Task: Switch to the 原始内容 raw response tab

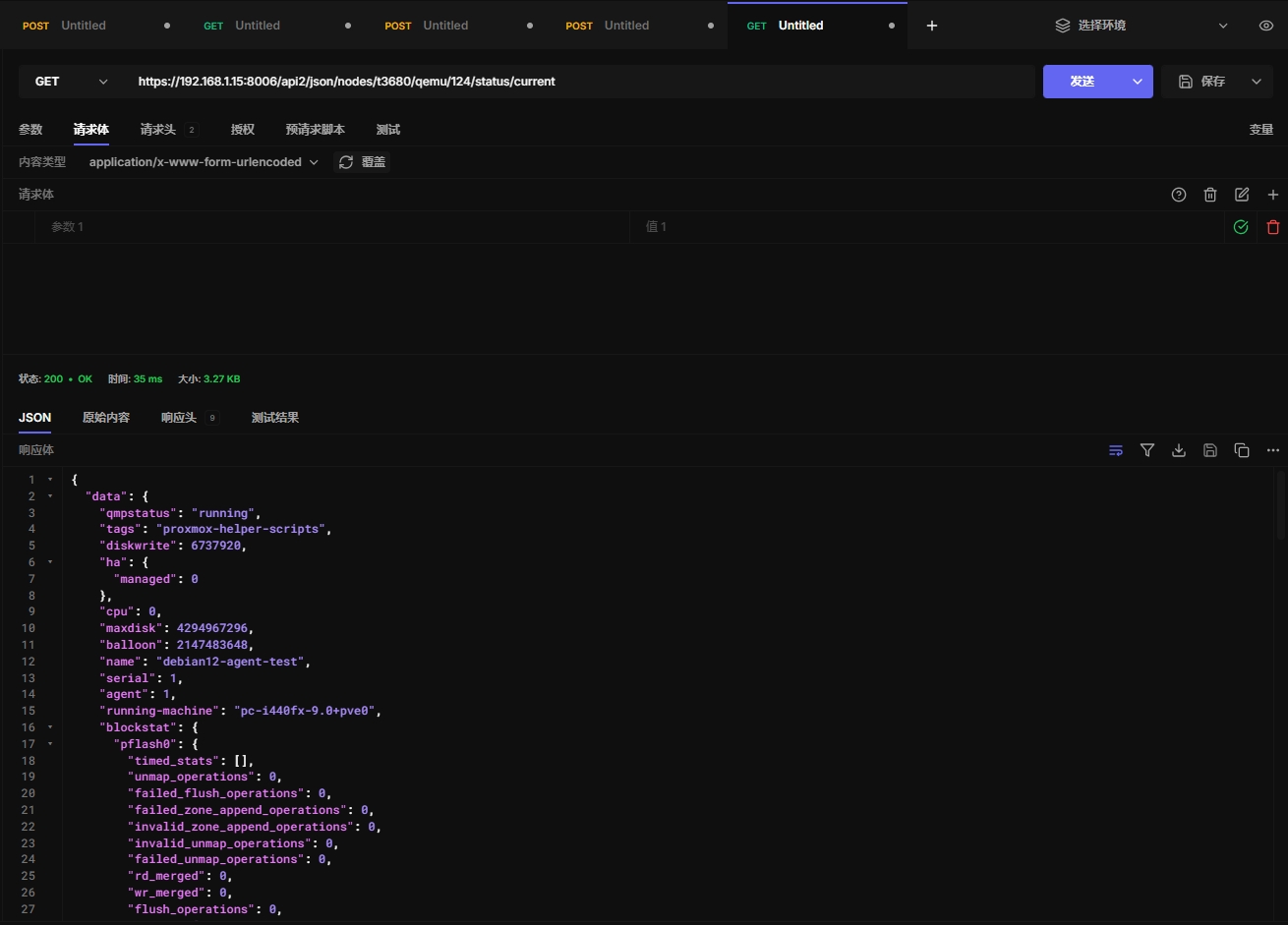Action: point(105,418)
